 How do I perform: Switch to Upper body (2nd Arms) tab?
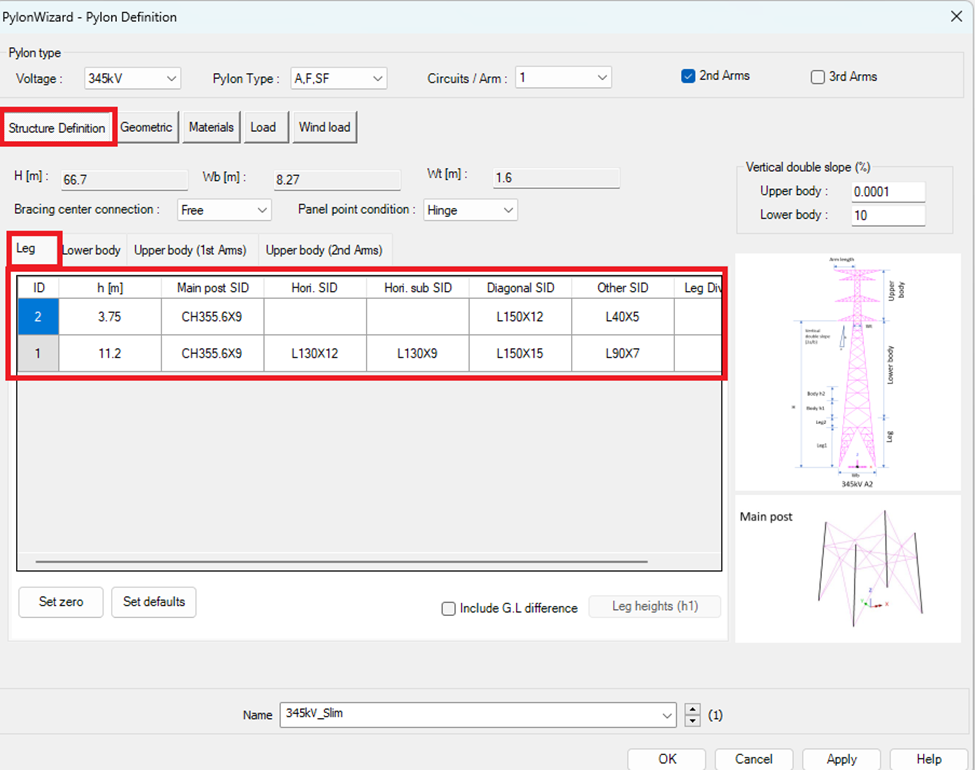pyautogui.click(x=324, y=250)
